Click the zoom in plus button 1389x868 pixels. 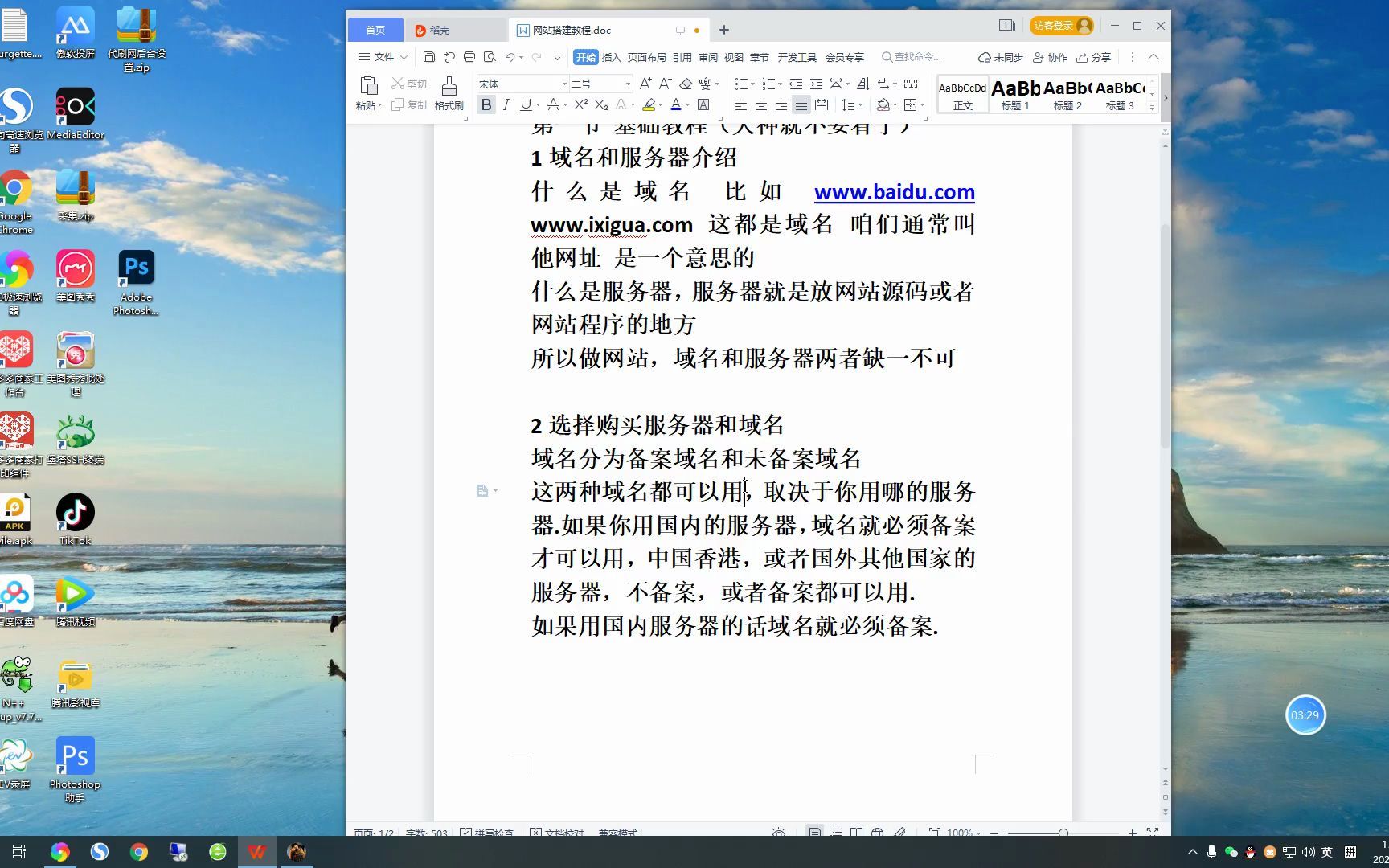pos(1133,833)
